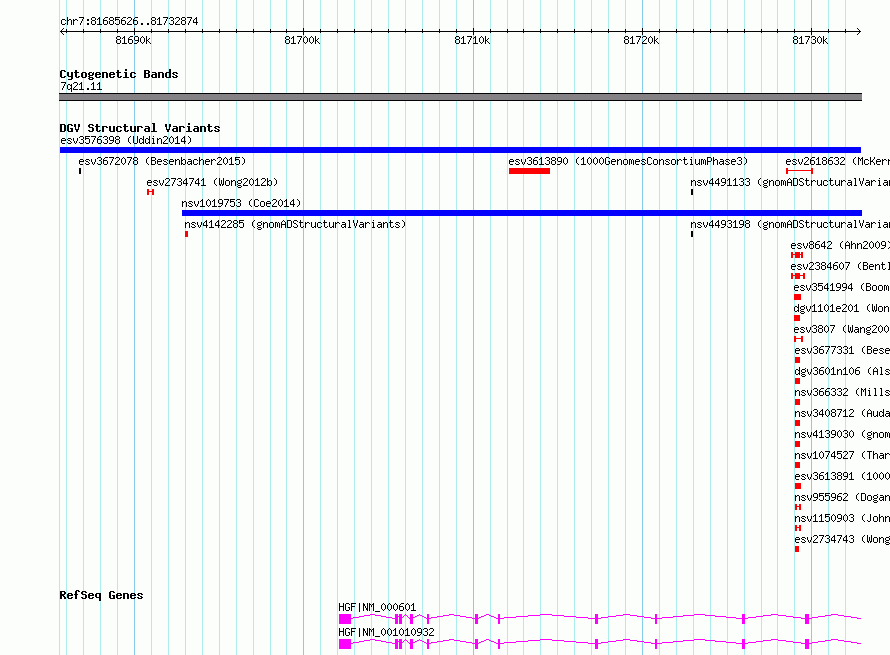Click the chr7:81685626..81732874 region label
Image resolution: width=890 pixels, height=655 pixels.
click(129, 22)
